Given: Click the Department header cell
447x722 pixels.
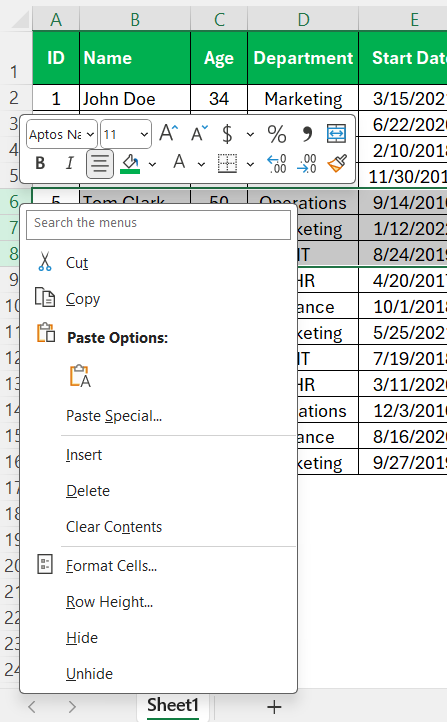Looking at the screenshot, I should pos(303,58).
